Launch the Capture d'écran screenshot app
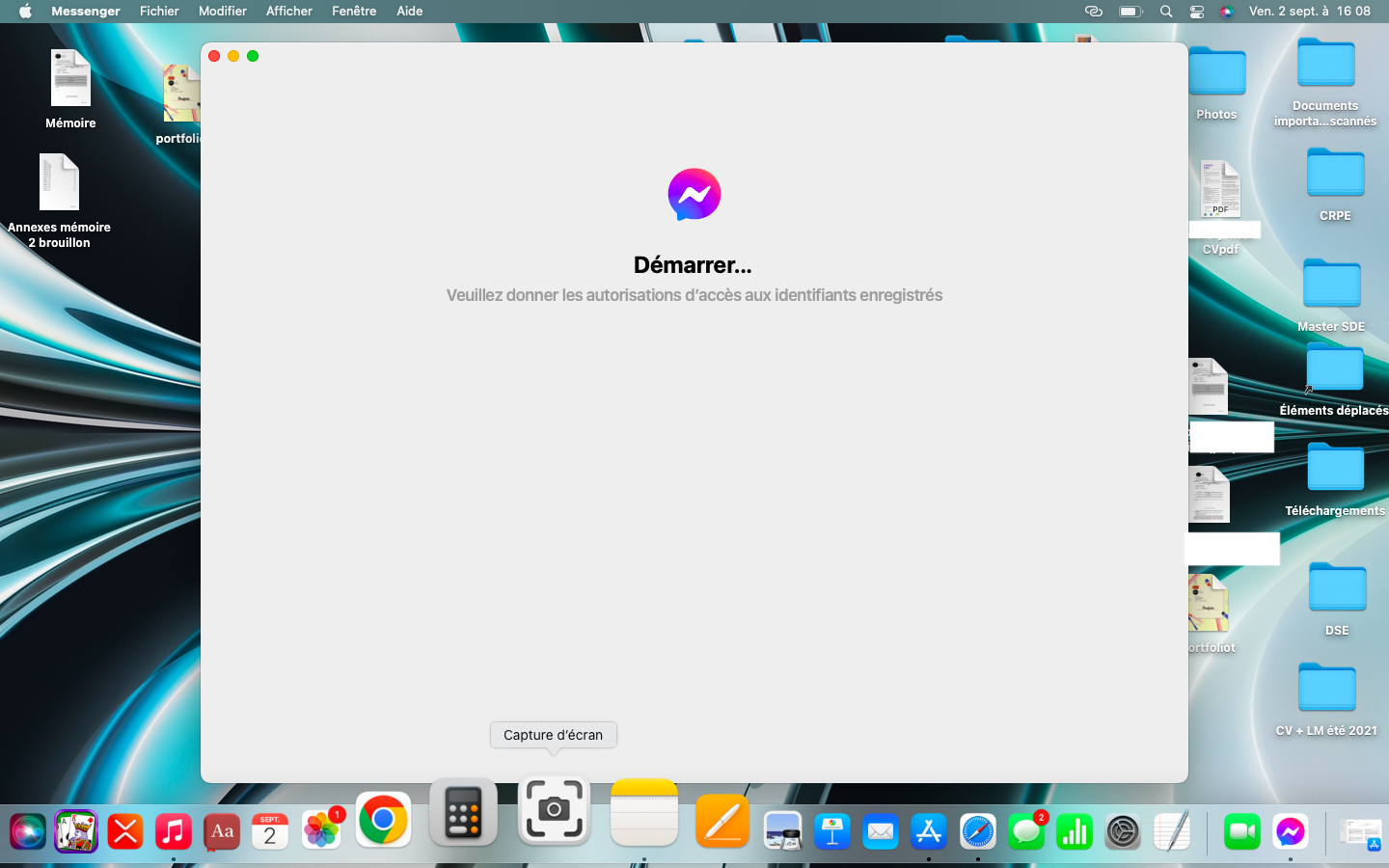 point(554,810)
